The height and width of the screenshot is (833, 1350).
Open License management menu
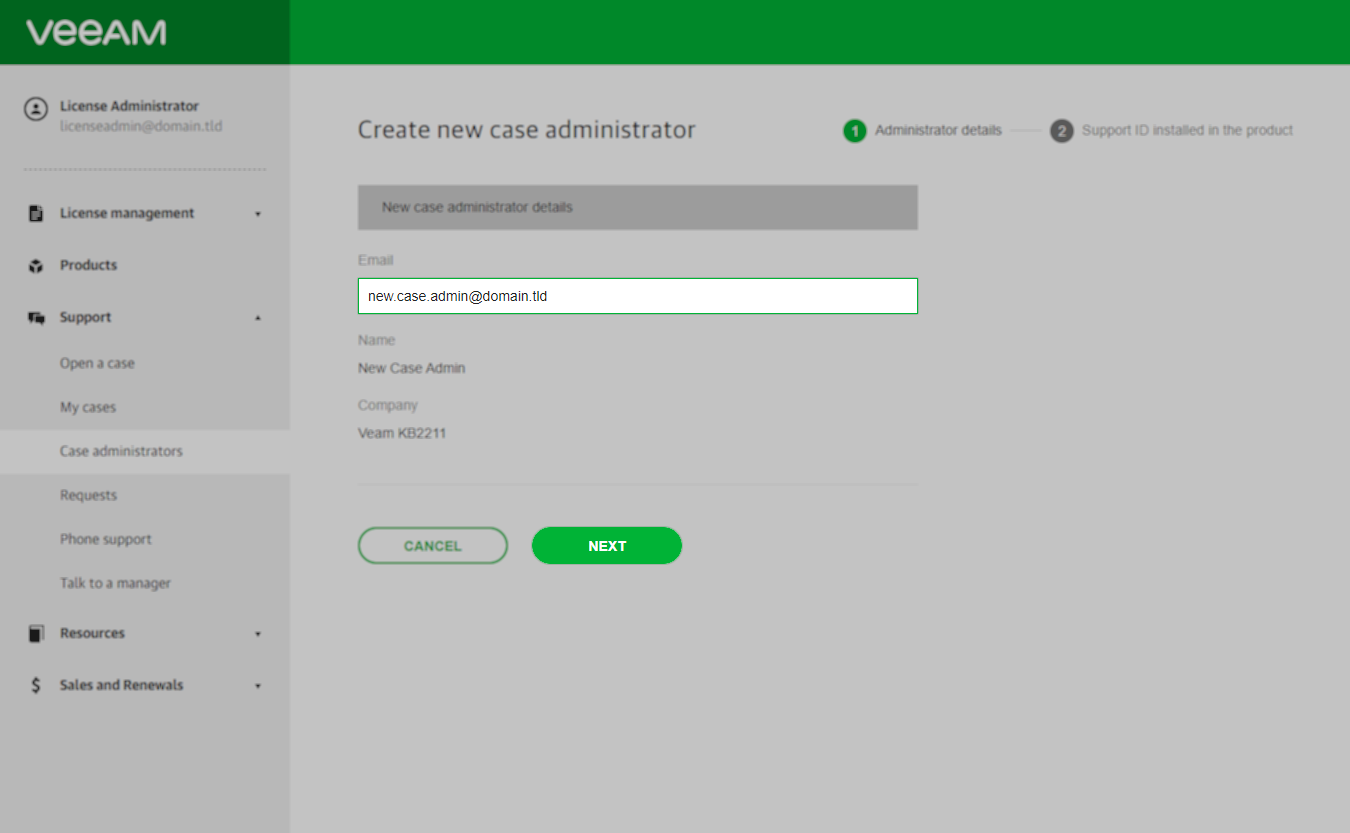click(x=127, y=213)
